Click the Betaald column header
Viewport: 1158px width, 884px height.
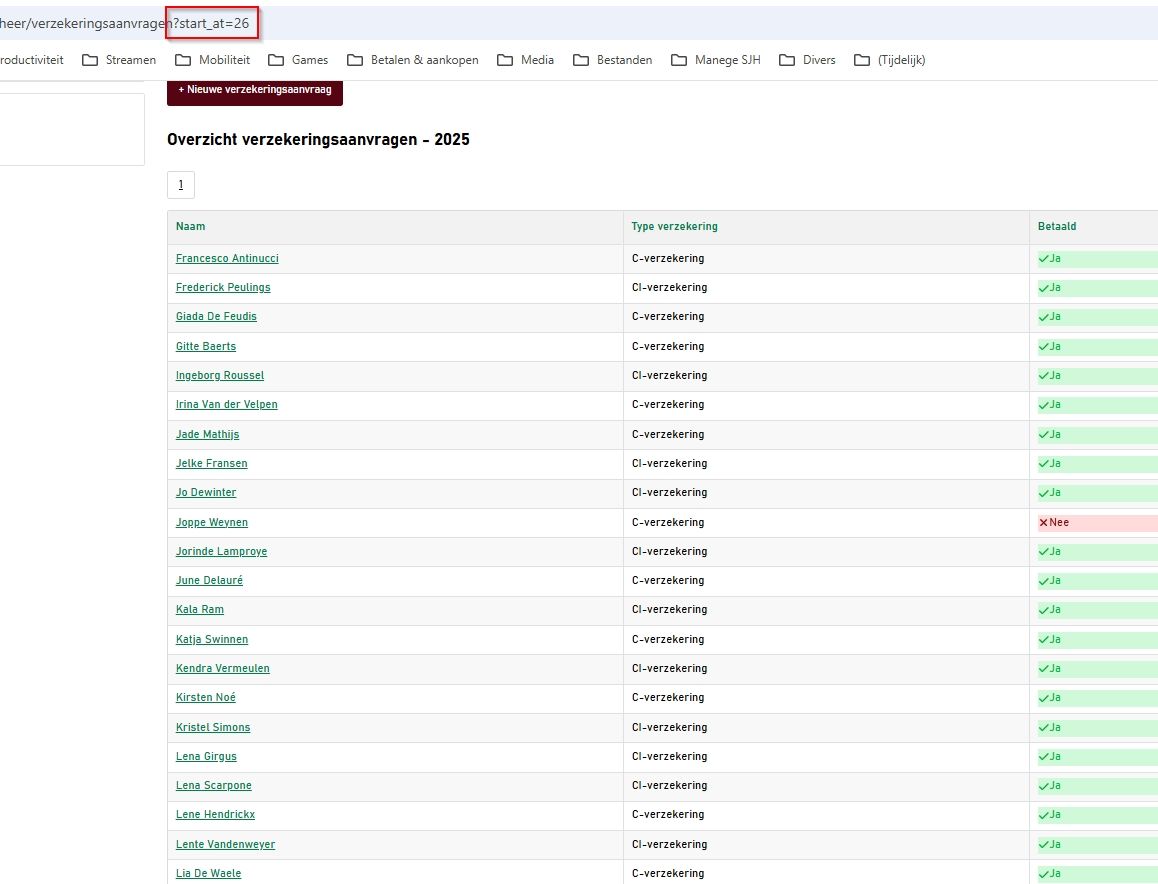pos(1057,227)
